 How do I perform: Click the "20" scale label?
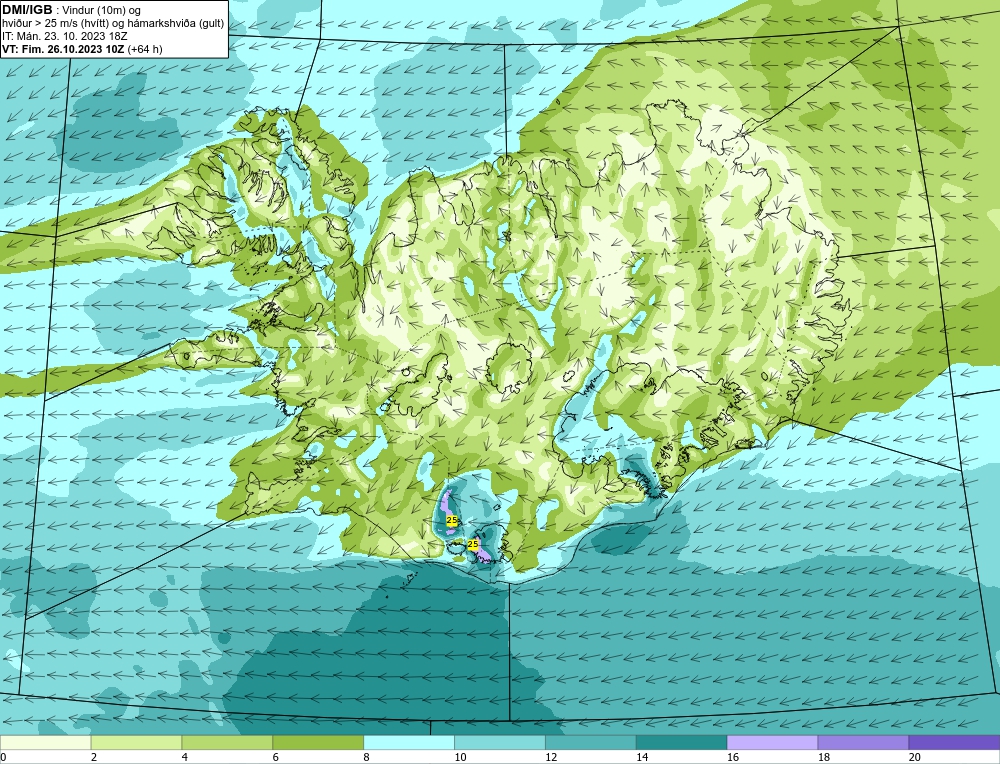(x=915, y=757)
